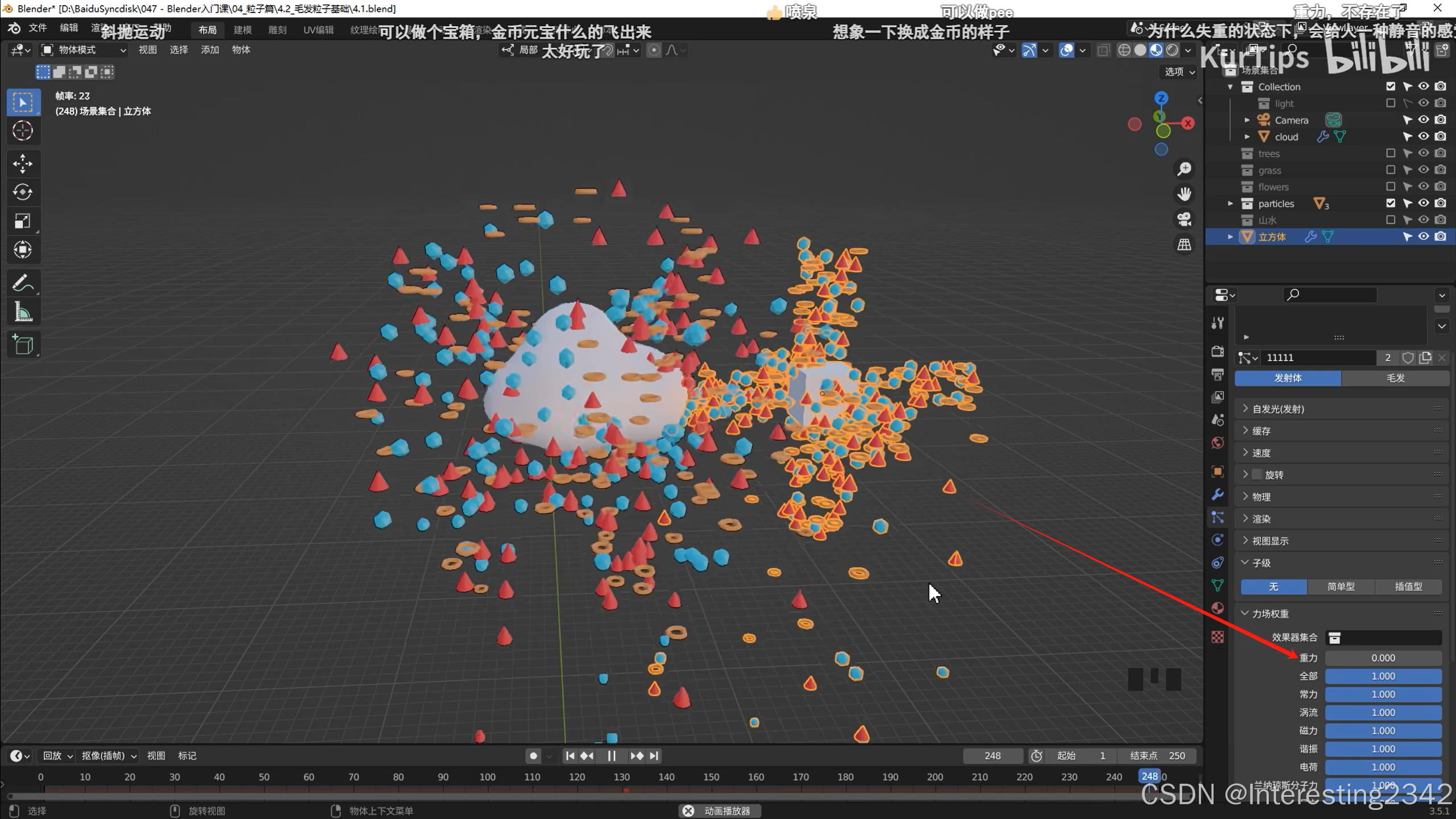Viewport: 1456px width, 819px height.
Task: Toggle camera view icon in viewport
Action: [1184, 220]
